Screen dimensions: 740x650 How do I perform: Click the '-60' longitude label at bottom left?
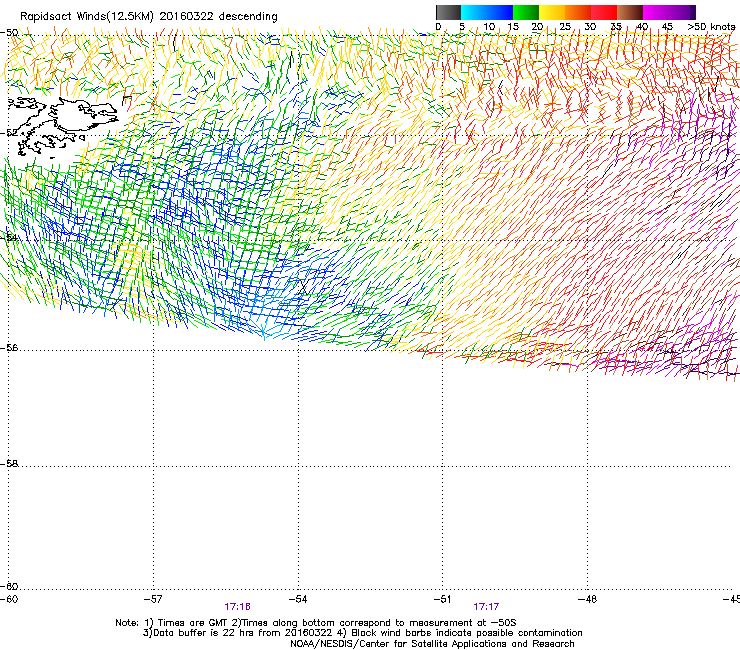tap(9, 599)
